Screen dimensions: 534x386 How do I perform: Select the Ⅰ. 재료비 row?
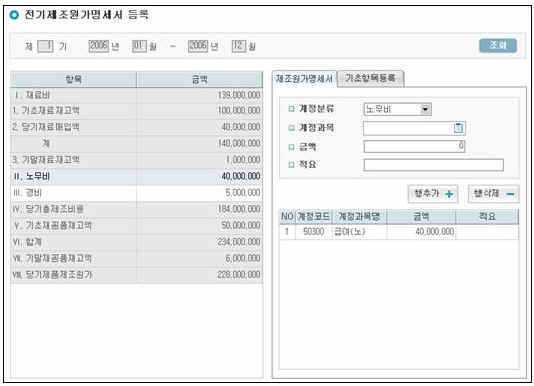pos(137,95)
